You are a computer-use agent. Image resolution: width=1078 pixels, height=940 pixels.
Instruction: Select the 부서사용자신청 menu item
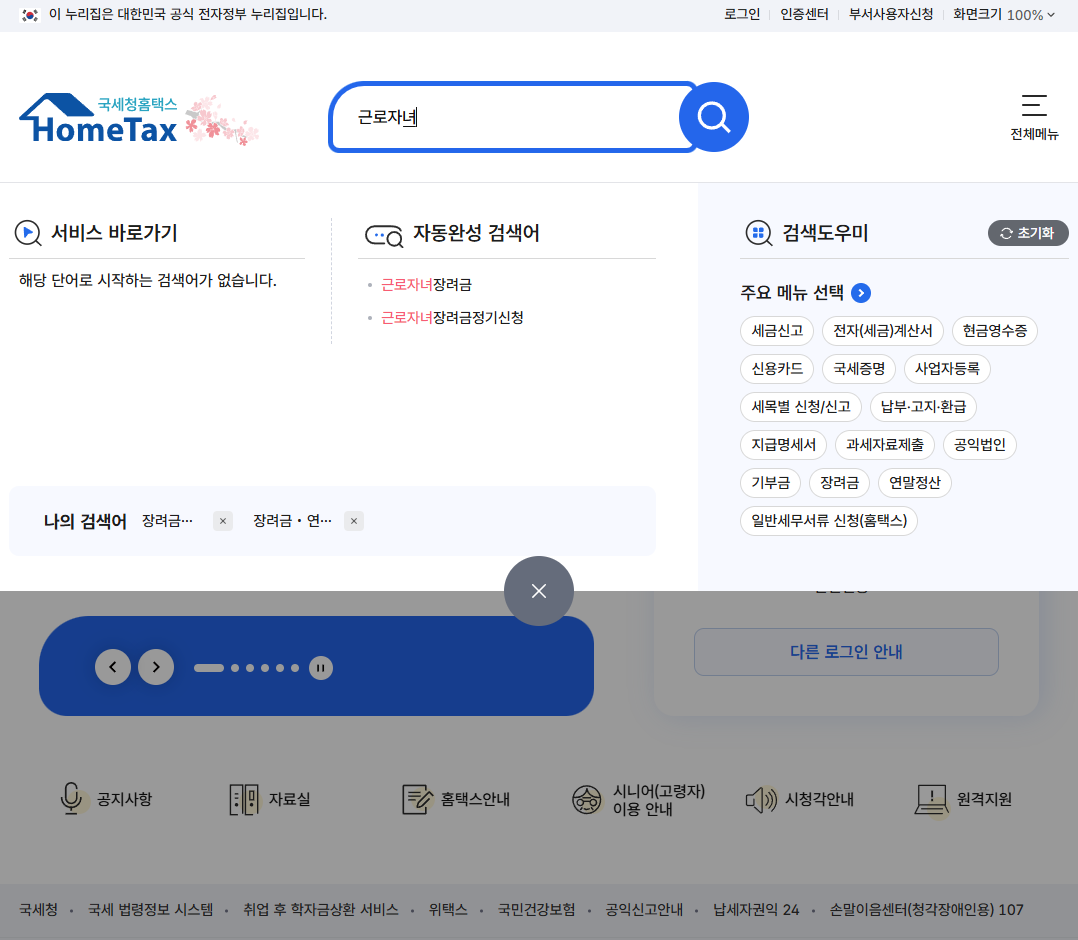891,14
